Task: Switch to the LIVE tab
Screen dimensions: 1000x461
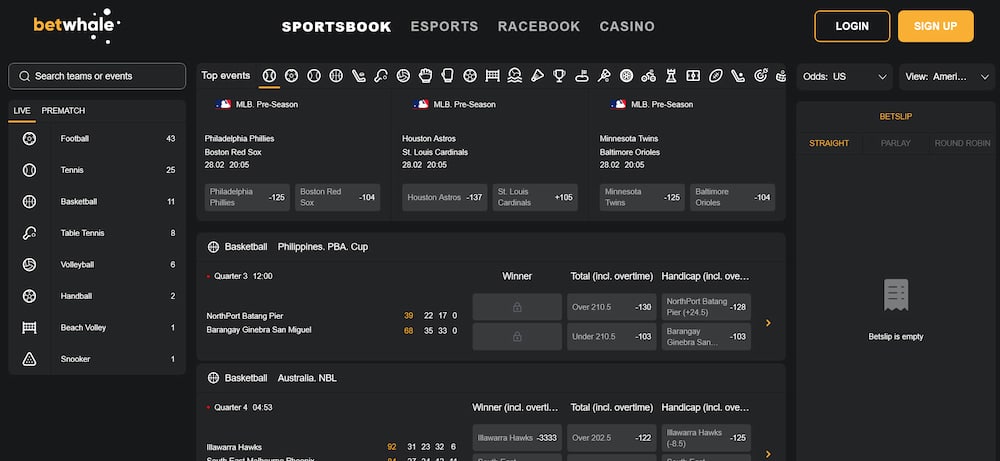Action: pyautogui.click(x=22, y=111)
